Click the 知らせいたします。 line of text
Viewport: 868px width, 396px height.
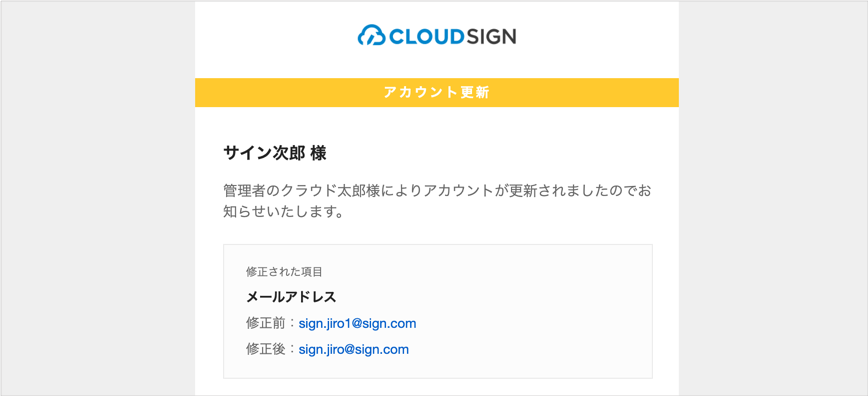pyautogui.click(x=282, y=212)
